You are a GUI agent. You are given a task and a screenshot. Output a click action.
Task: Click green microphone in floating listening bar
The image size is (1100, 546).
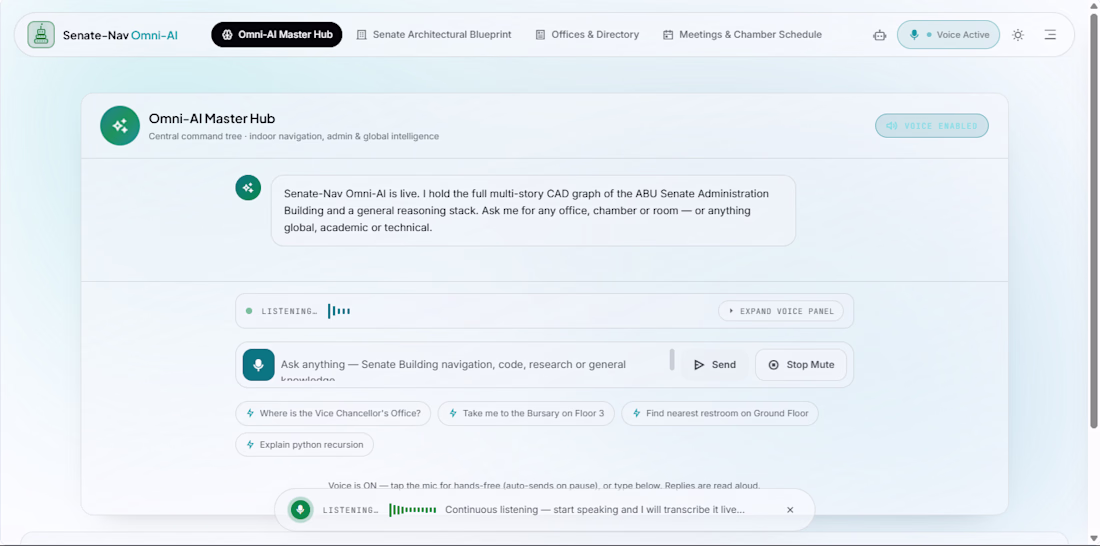pyautogui.click(x=301, y=510)
